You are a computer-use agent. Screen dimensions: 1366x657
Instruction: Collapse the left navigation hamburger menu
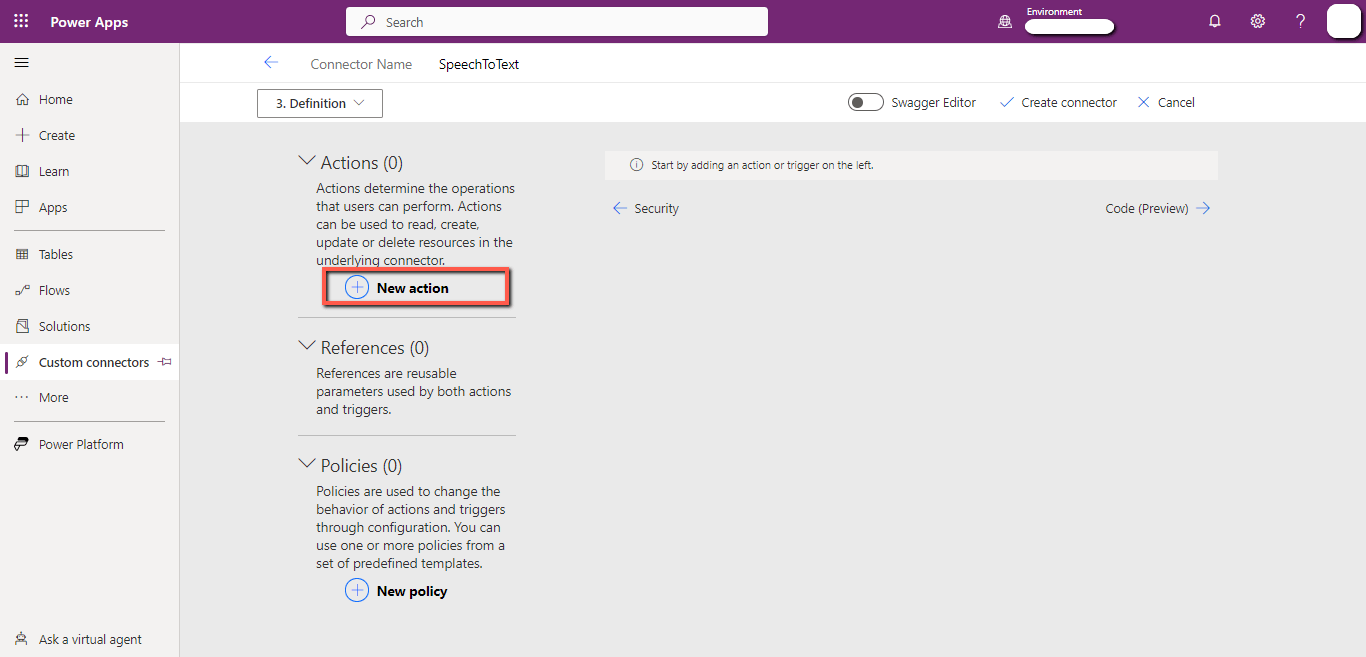[x=21, y=63]
